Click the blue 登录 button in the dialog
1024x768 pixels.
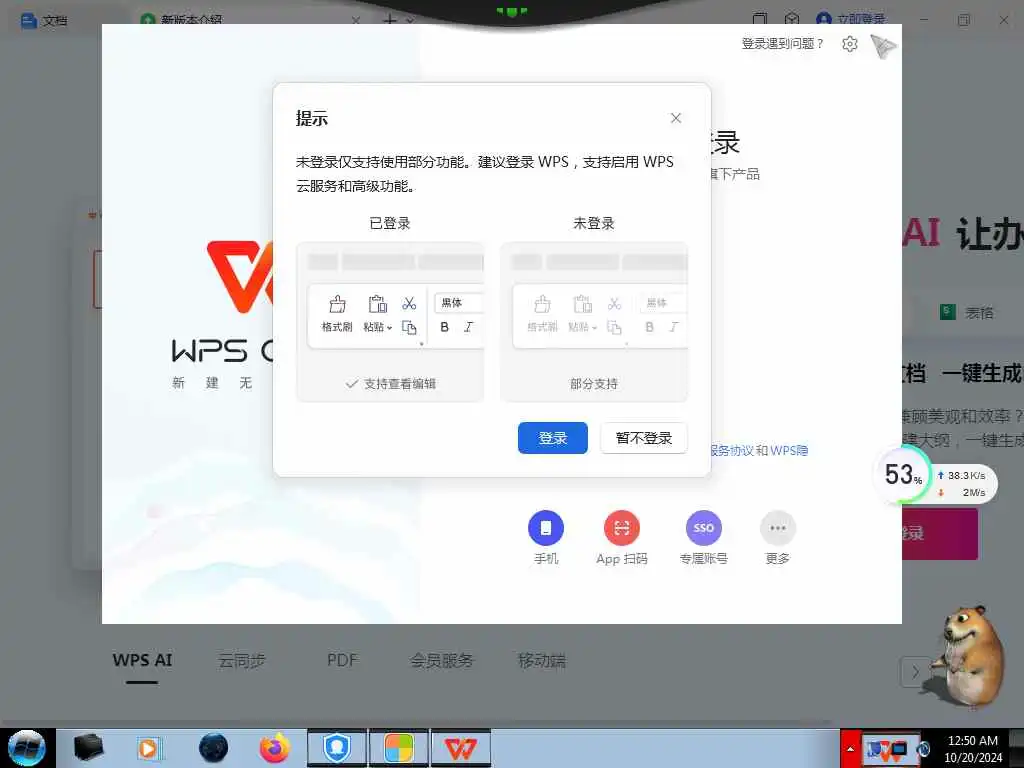(x=552, y=438)
